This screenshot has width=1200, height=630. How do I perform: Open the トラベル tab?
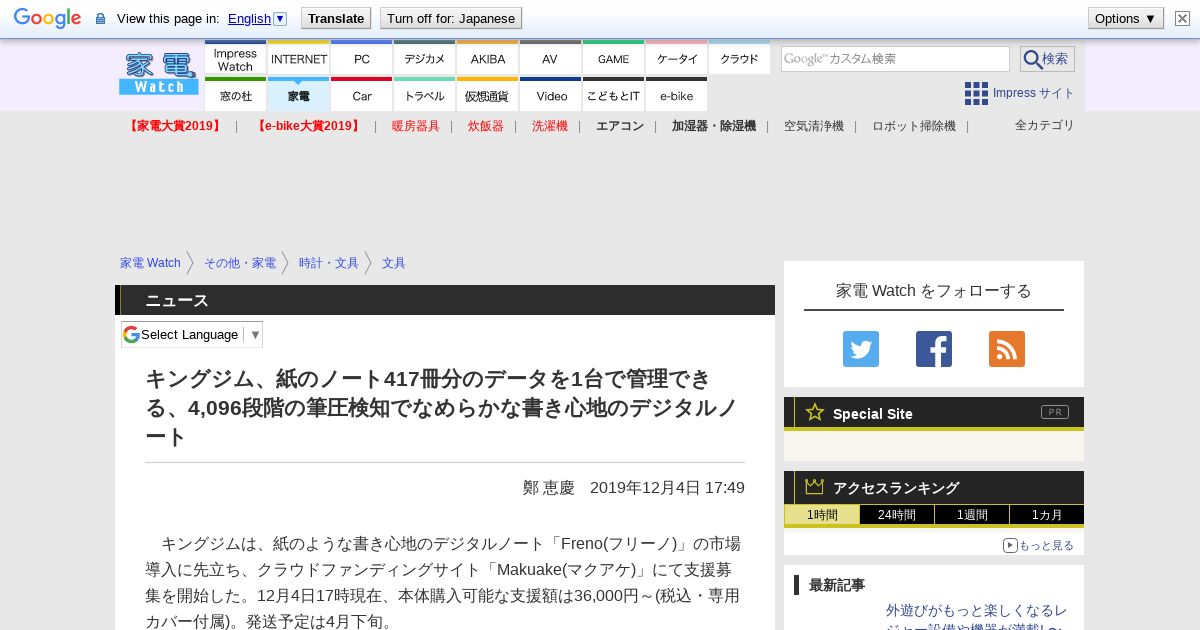pyautogui.click(x=425, y=95)
